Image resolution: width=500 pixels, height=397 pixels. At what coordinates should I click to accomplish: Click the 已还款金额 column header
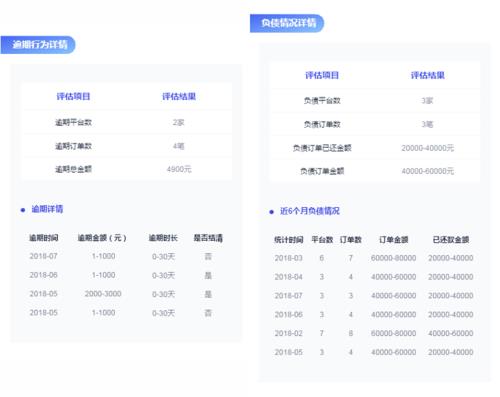451,240
